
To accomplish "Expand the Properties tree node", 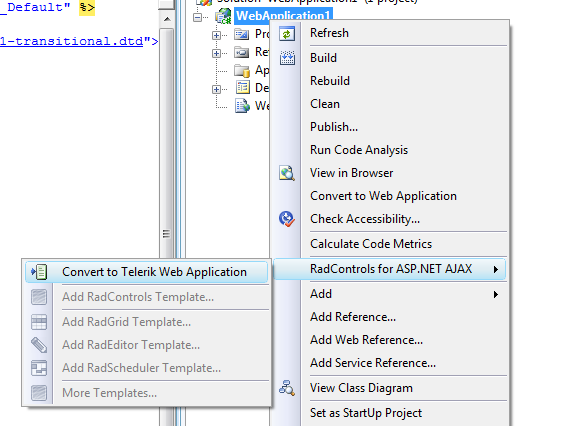I will click(216, 35).
